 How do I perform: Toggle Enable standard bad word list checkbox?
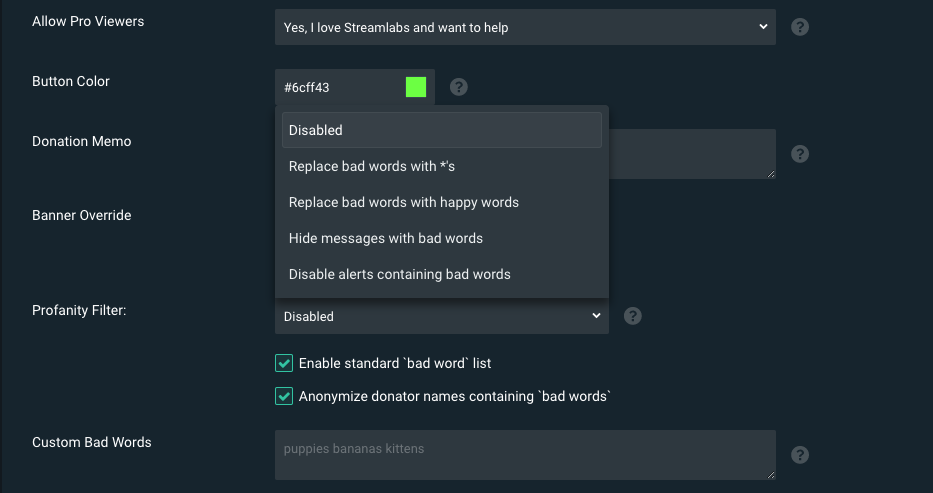(x=284, y=363)
